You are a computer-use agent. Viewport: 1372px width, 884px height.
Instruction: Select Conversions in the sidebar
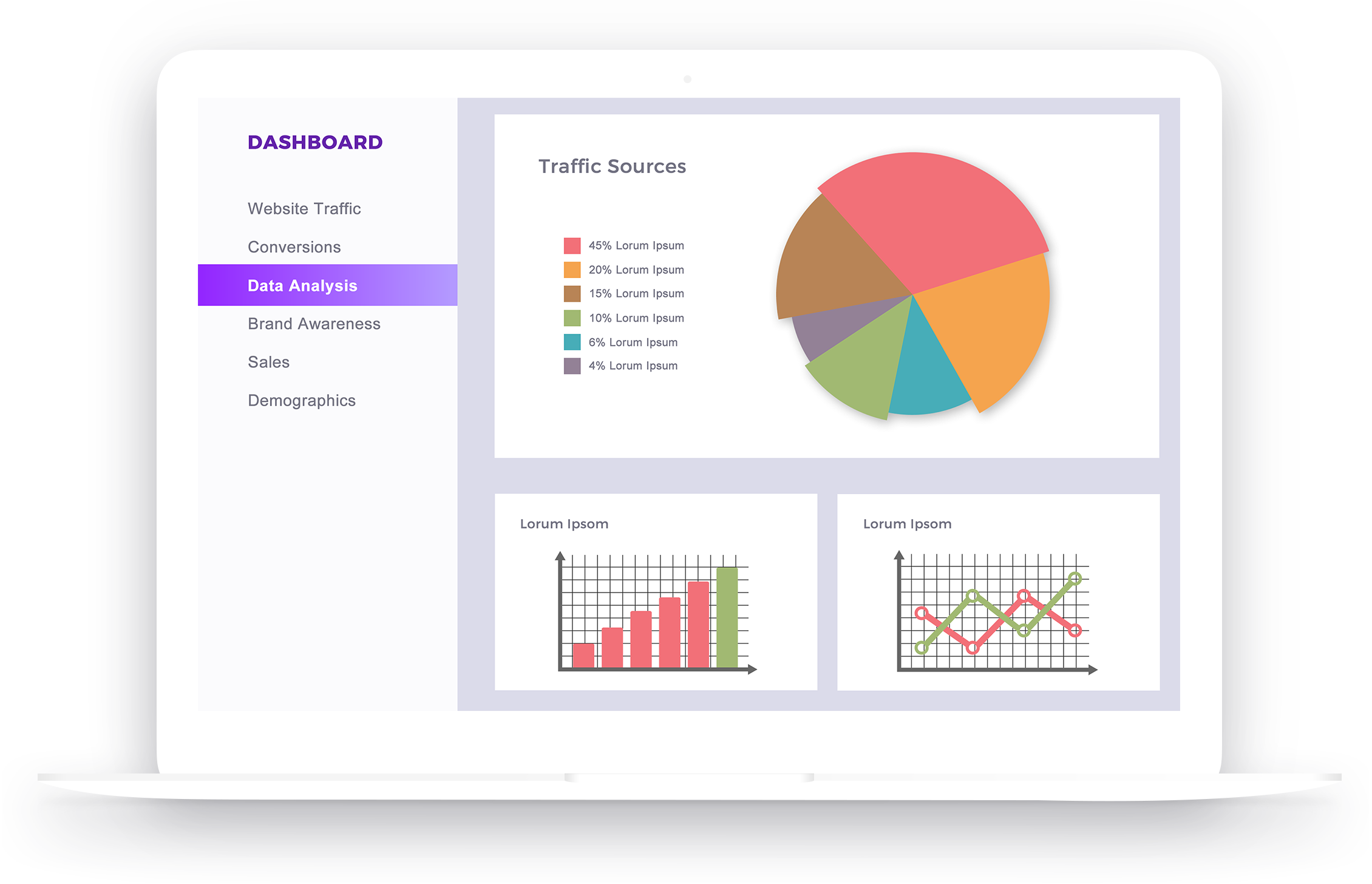[294, 247]
